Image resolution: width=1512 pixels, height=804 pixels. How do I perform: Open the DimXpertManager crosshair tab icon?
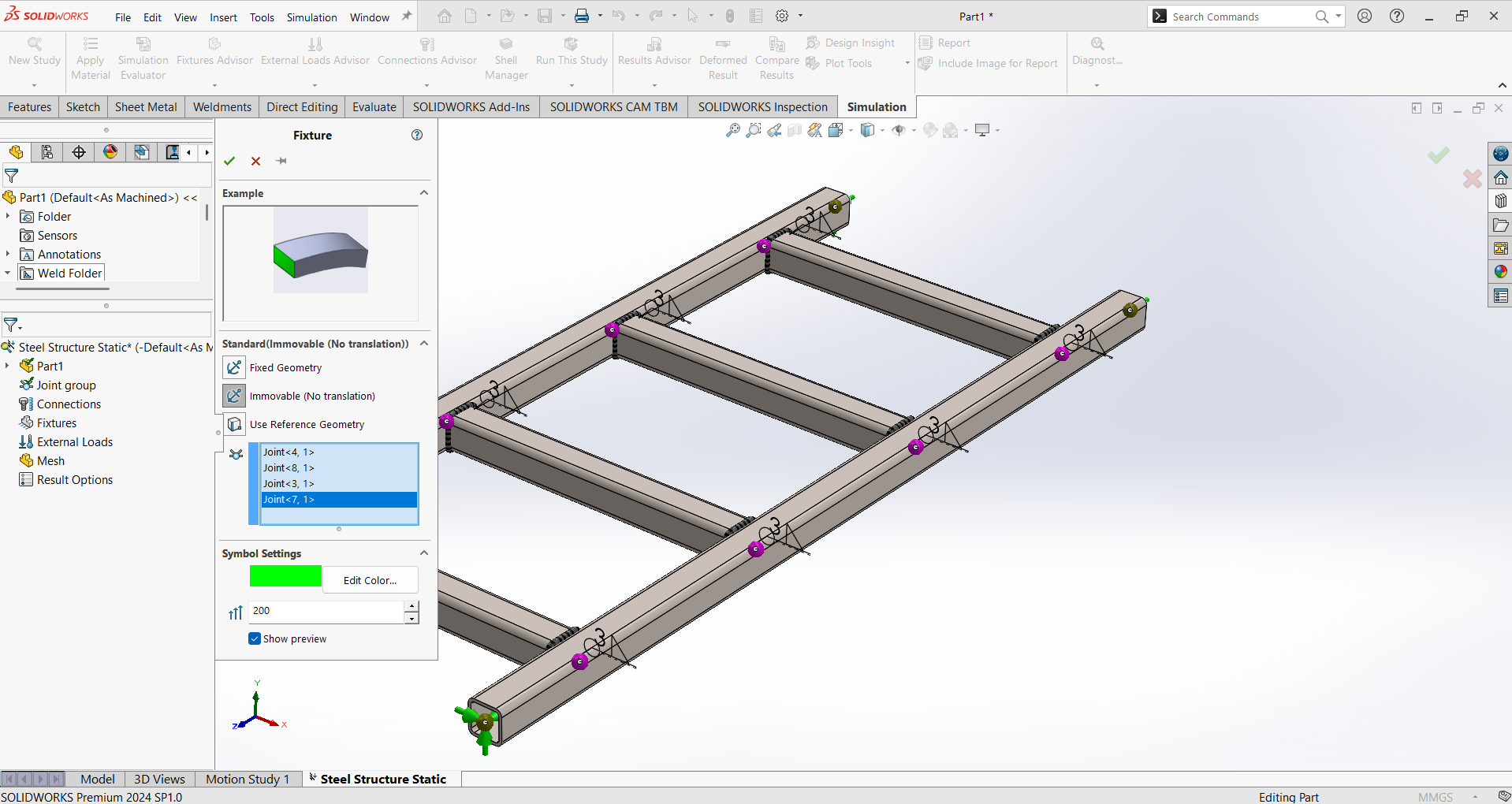[x=79, y=152]
